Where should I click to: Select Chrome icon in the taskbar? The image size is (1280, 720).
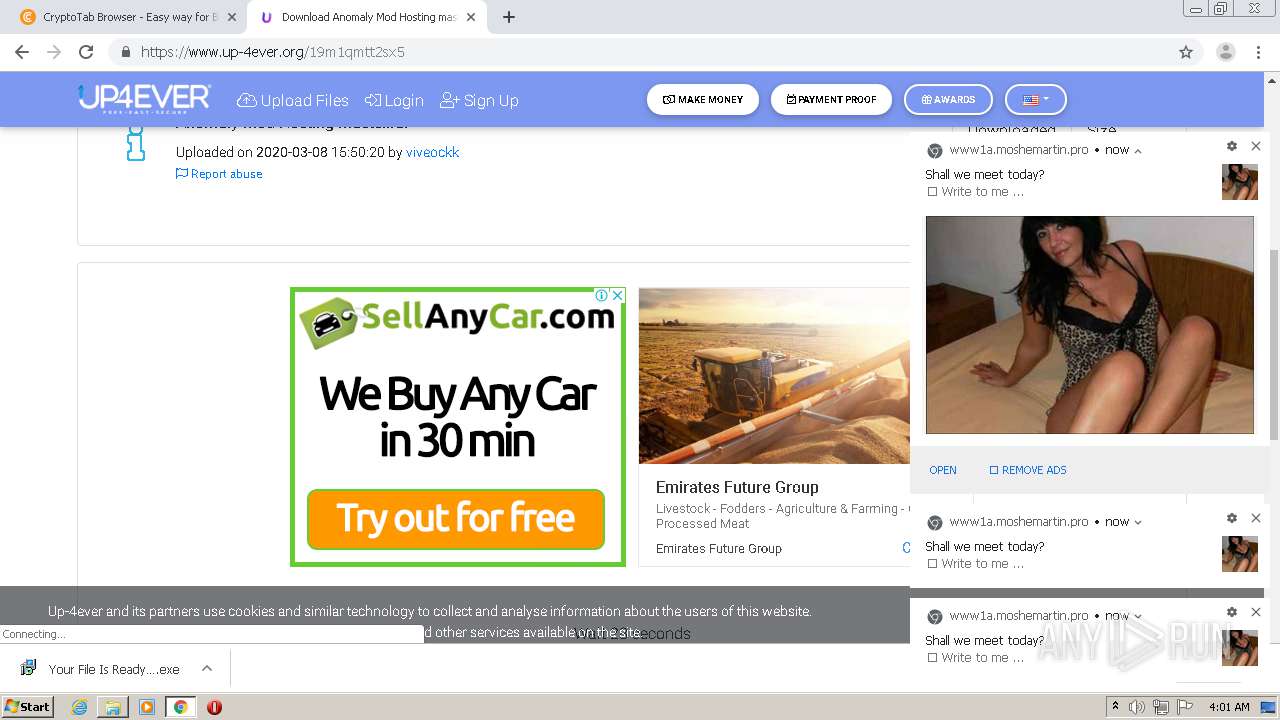pyautogui.click(x=181, y=707)
